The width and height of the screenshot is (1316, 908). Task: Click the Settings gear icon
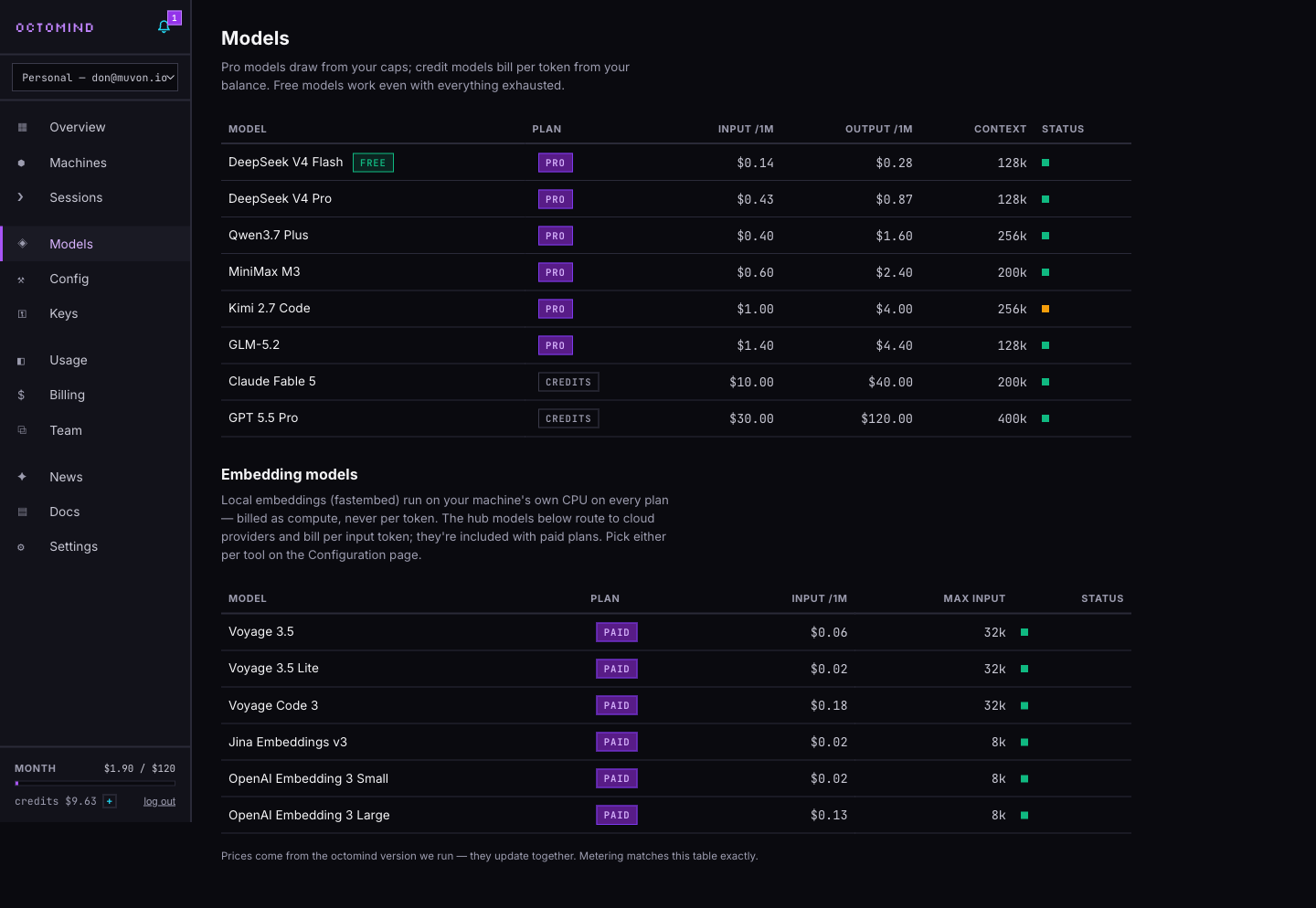pos(21,547)
